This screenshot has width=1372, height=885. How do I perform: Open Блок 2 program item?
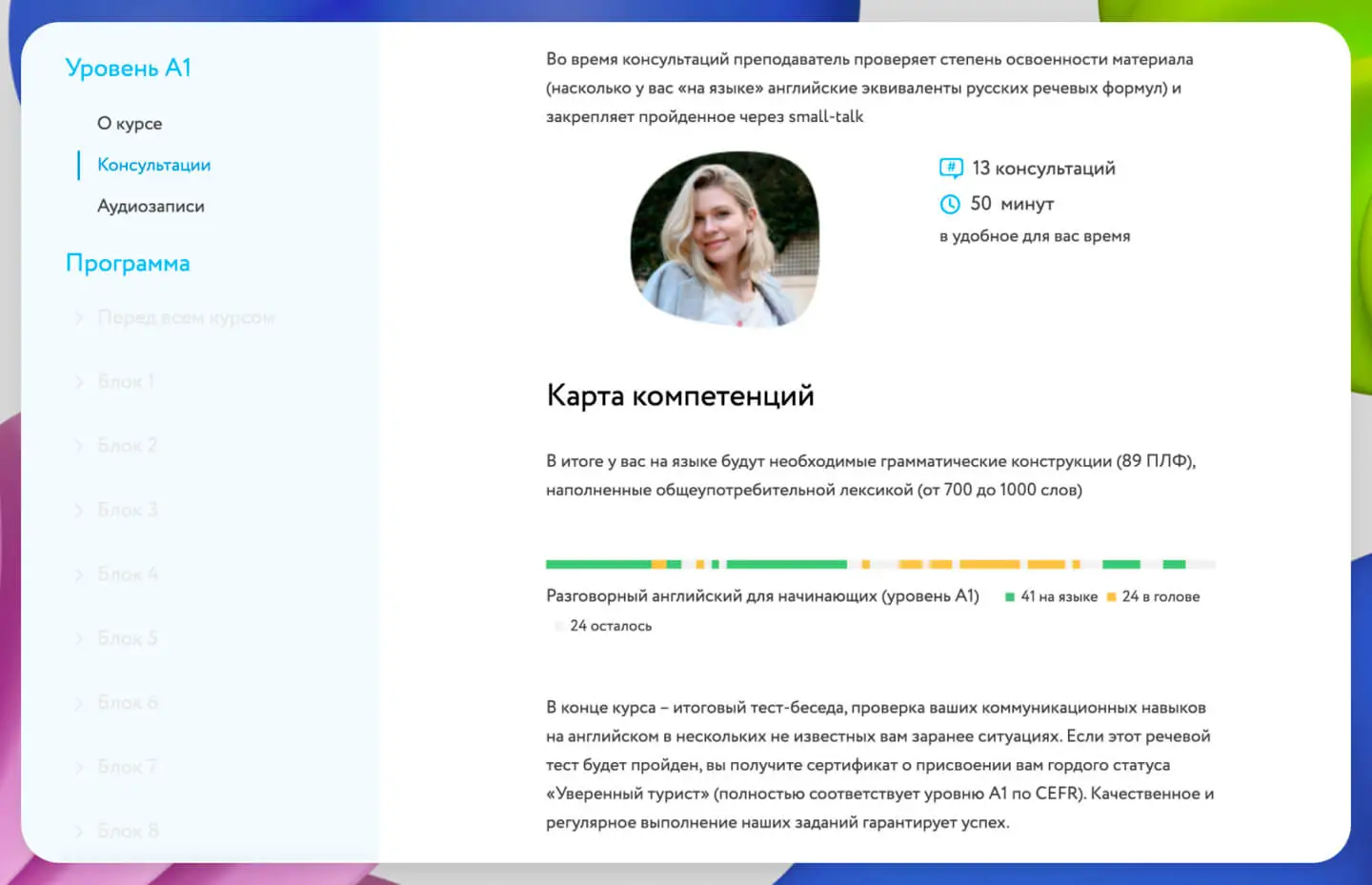[127, 446]
